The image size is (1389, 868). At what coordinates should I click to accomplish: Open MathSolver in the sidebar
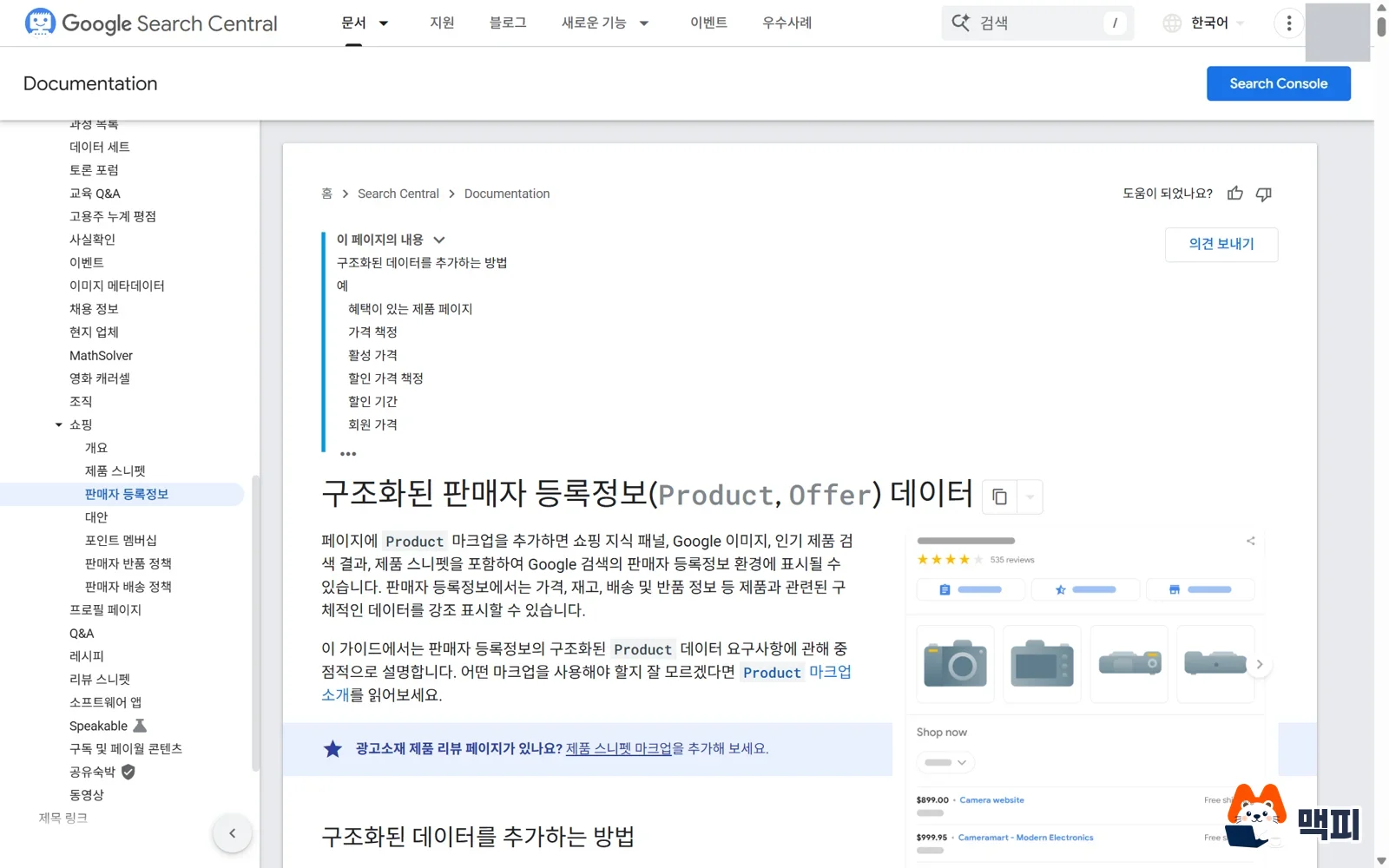pyautogui.click(x=101, y=355)
